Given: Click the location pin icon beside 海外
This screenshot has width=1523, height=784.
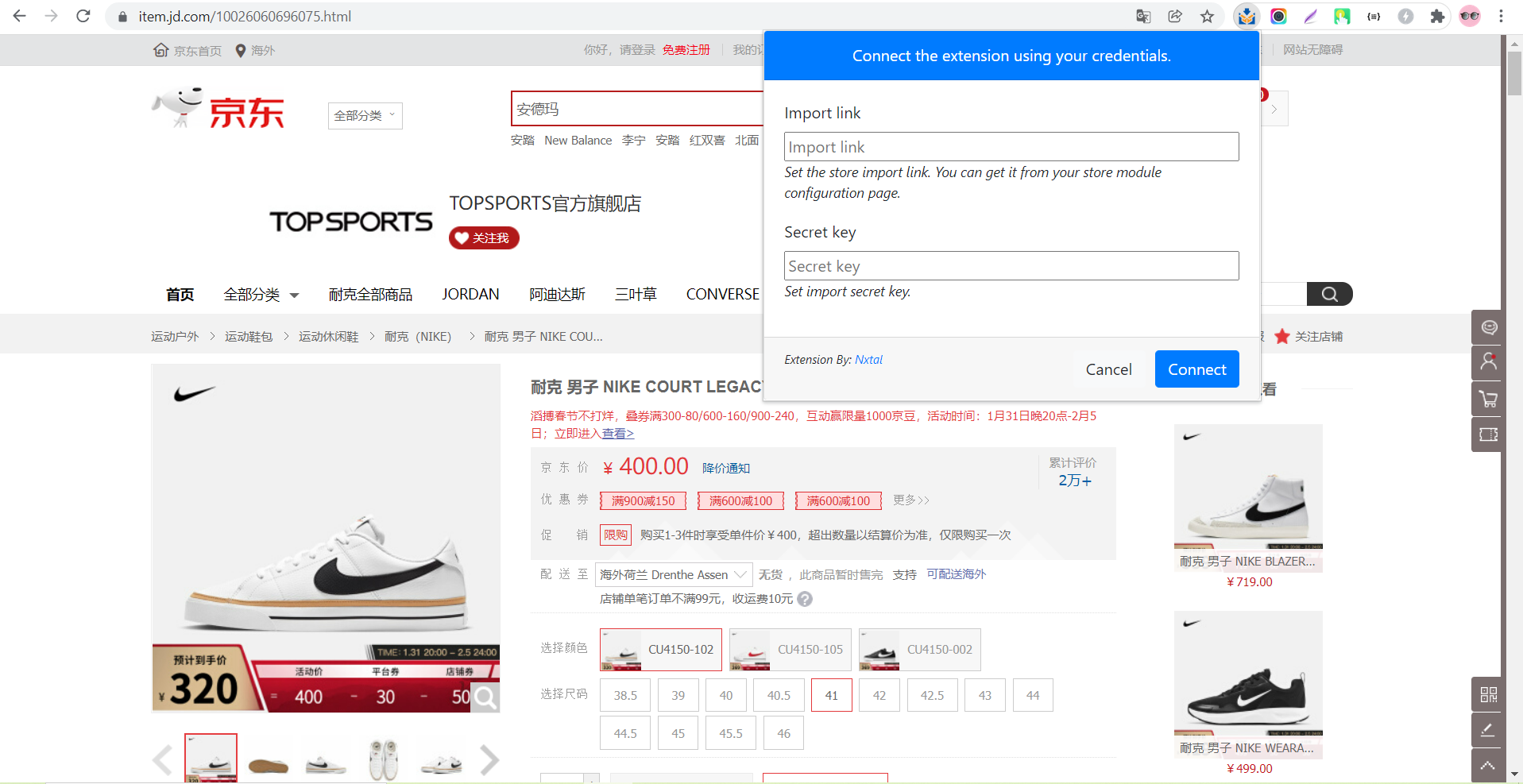Looking at the screenshot, I should pyautogui.click(x=240, y=50).
